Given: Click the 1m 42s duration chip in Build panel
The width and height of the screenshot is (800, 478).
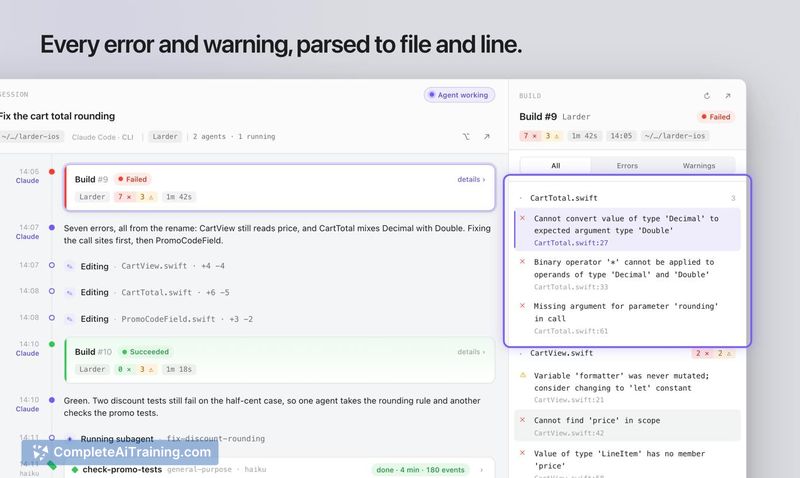Looking at the screenshot, I should (x=584, y=136).
